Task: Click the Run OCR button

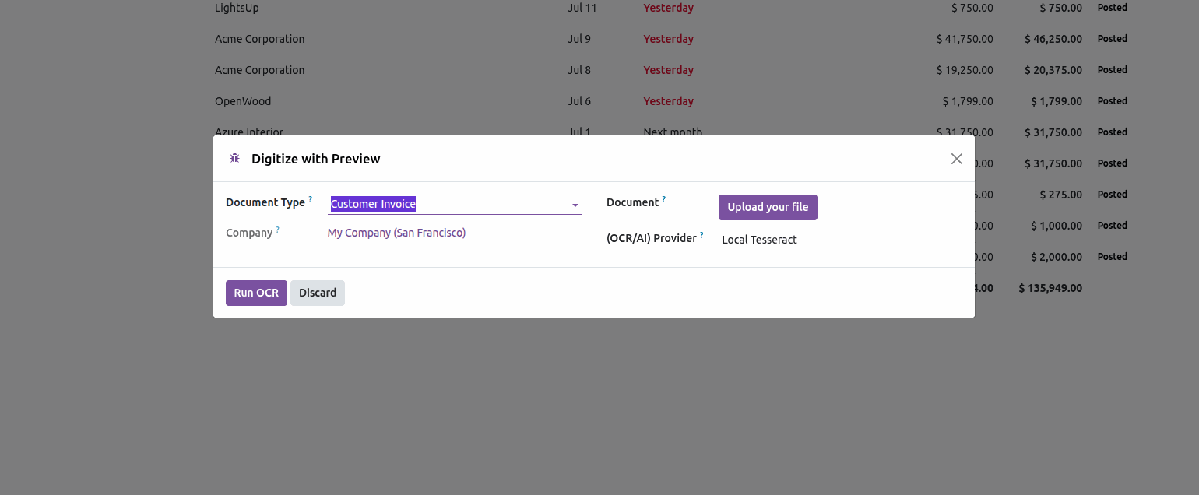Action: click(x=256, y=293)
